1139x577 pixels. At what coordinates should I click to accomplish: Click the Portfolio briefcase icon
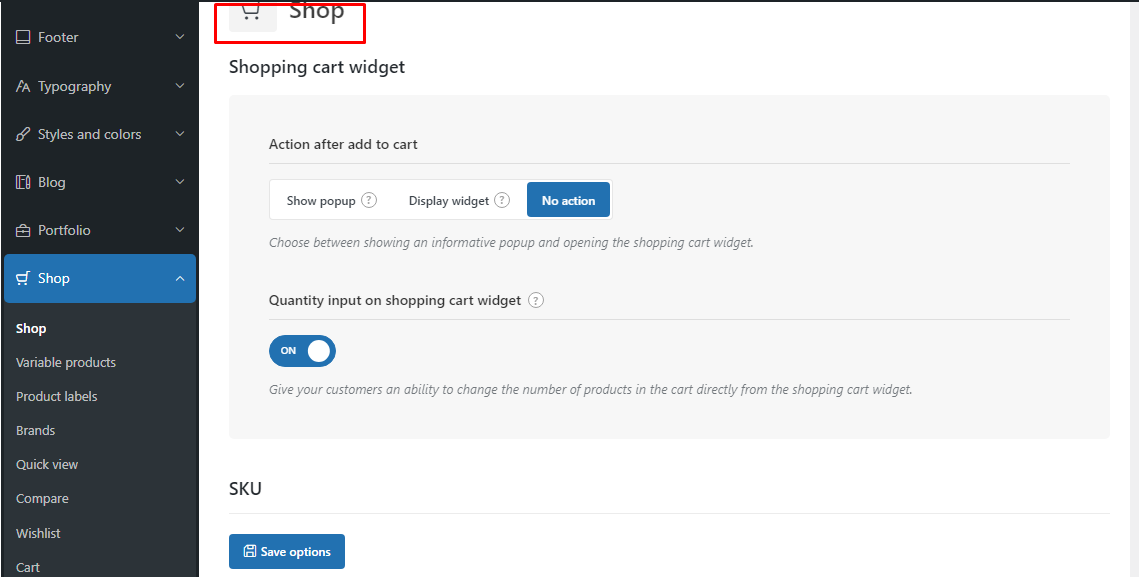pos(23,230)
